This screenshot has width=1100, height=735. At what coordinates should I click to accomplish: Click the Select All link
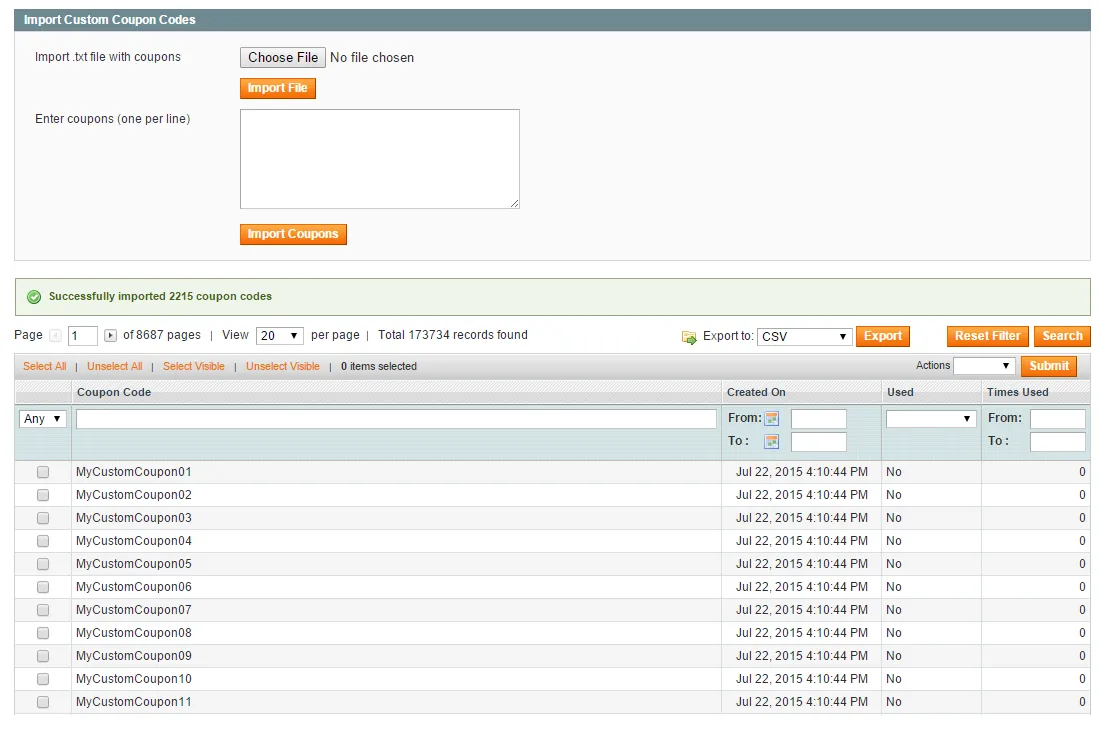point(45,366)
